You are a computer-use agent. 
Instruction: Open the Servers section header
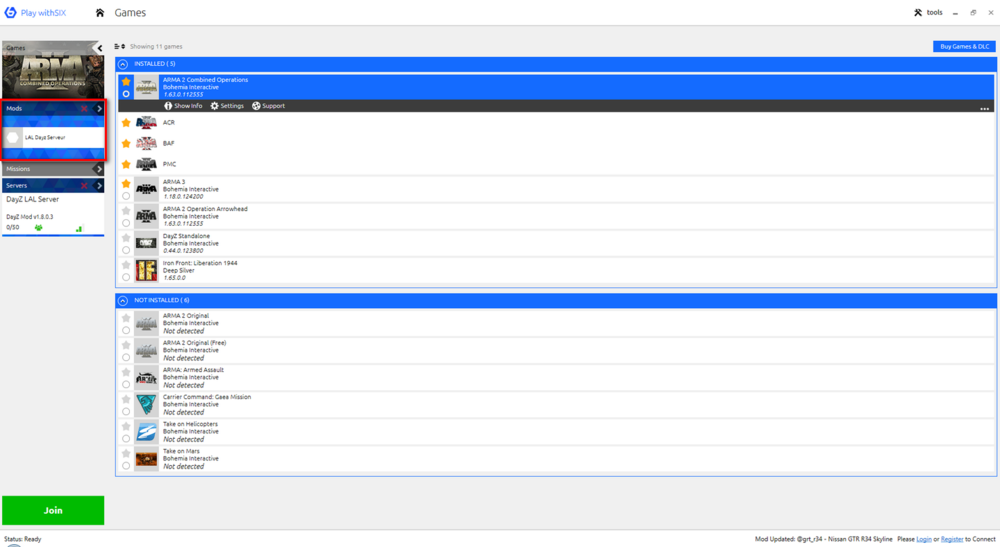coord(53,186)
